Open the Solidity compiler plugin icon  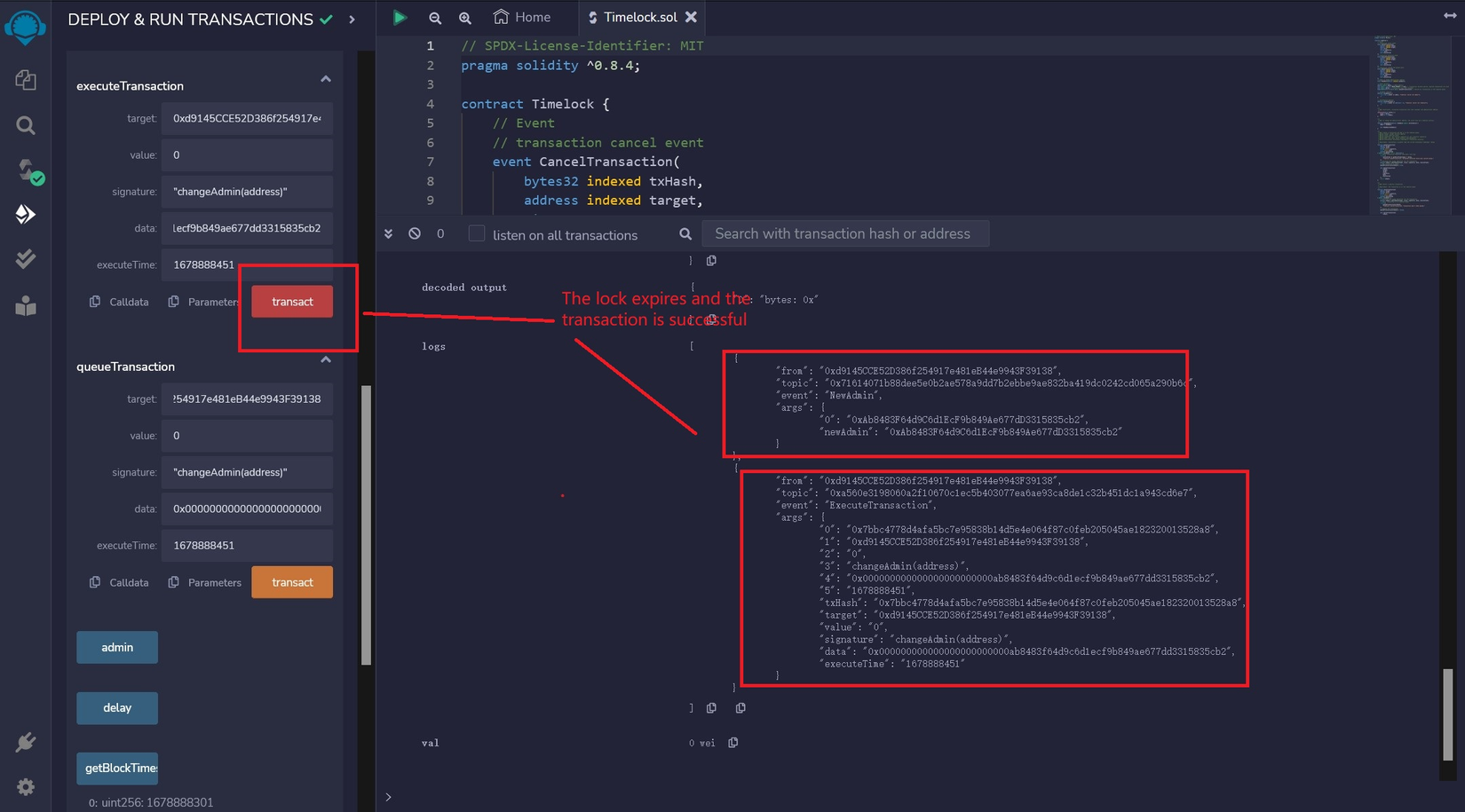coord(28,170)
